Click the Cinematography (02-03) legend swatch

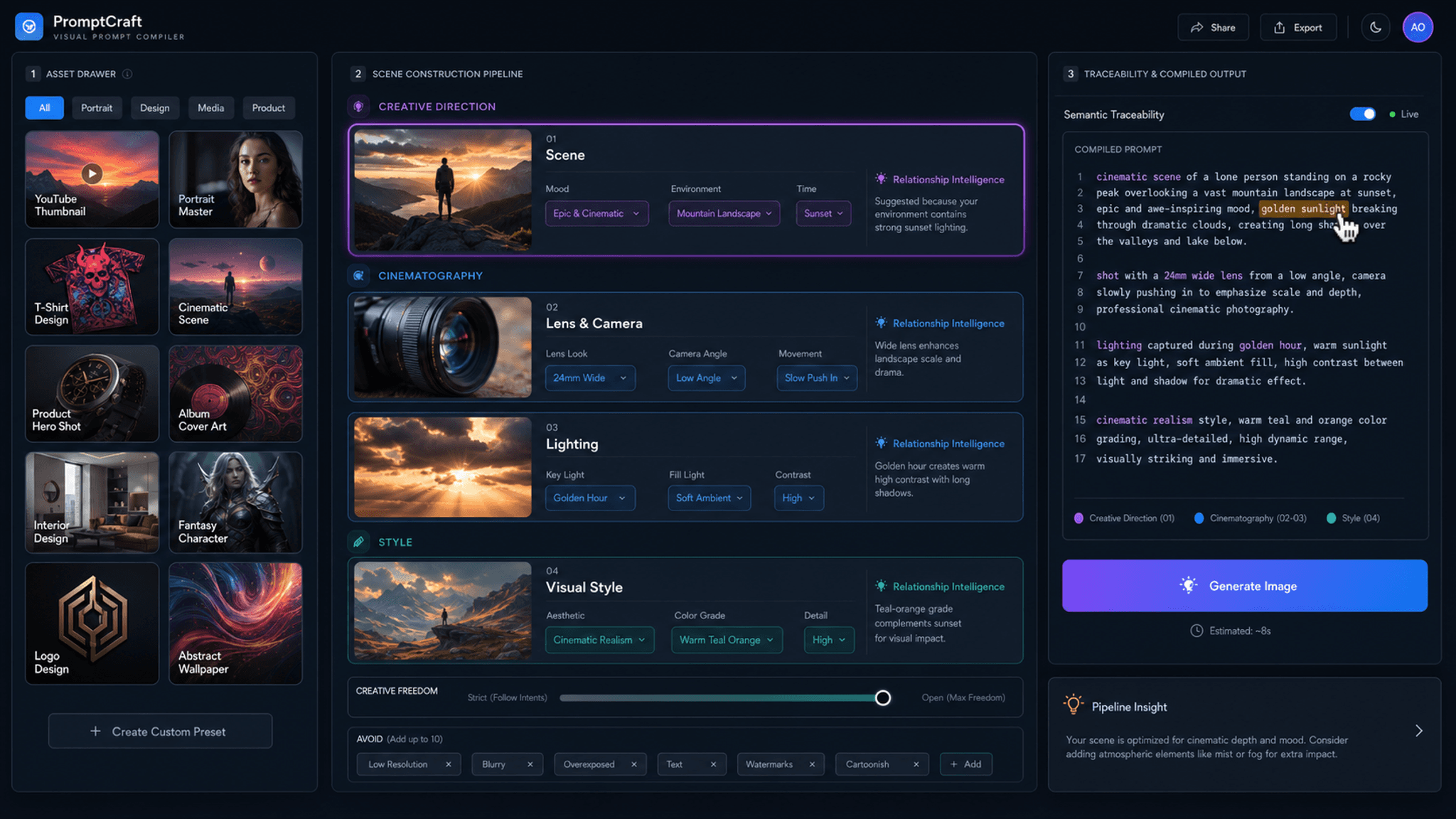pos(1199,518)
